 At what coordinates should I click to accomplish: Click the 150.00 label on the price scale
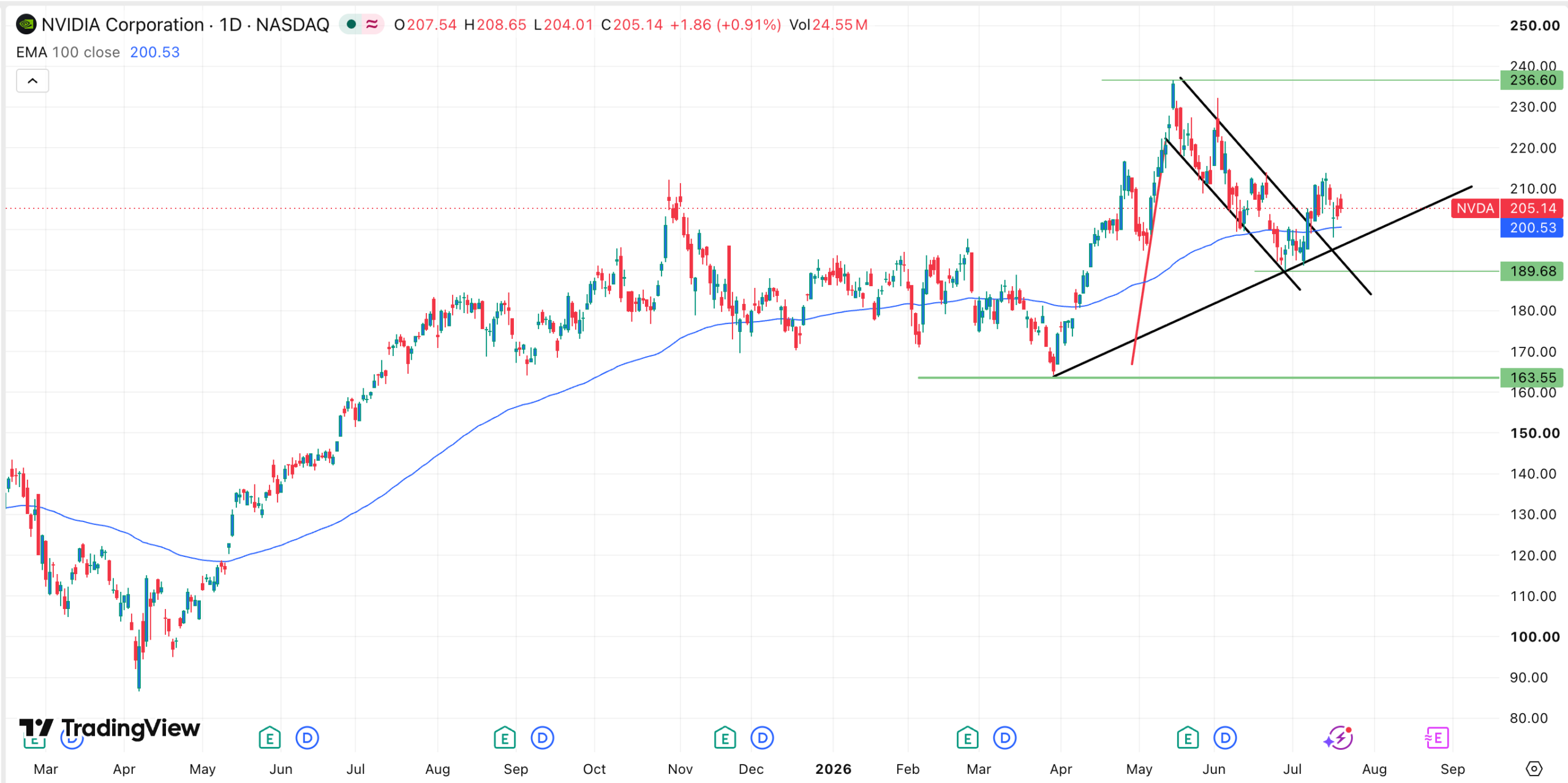(x=1534, y=433)
